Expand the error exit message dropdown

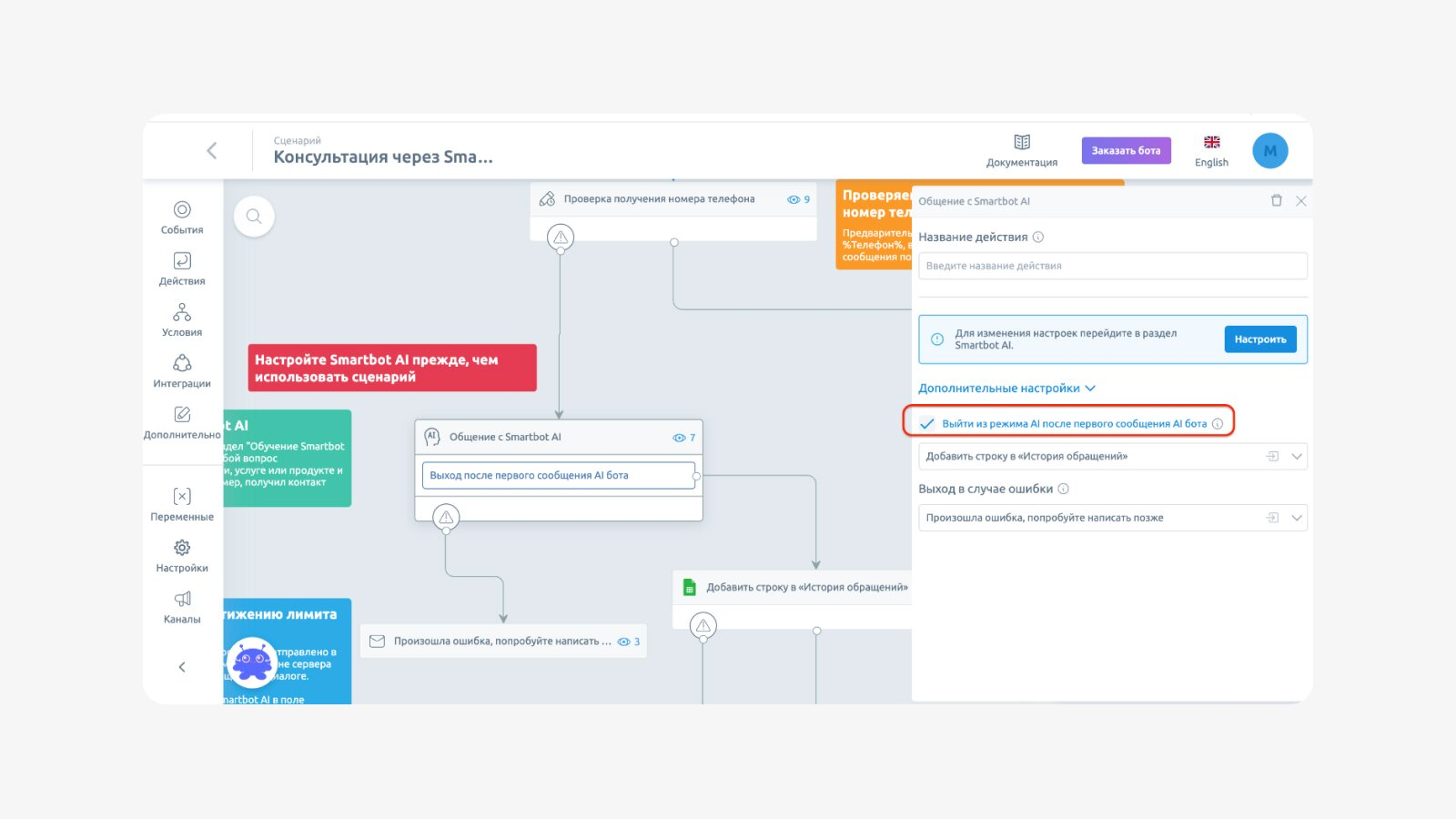tap(1297, 518)
